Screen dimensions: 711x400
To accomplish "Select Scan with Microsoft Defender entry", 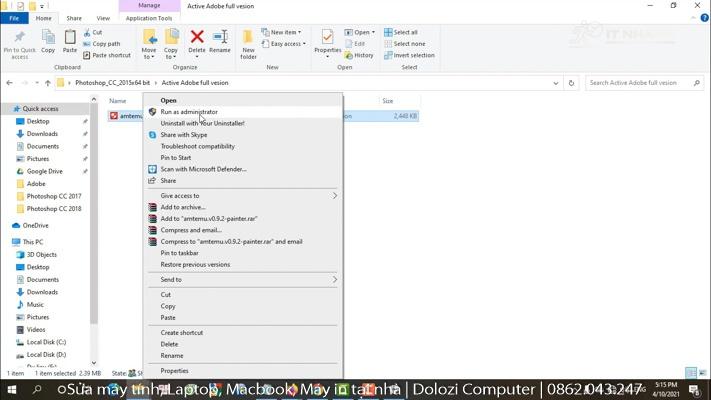I will (203, 169).
